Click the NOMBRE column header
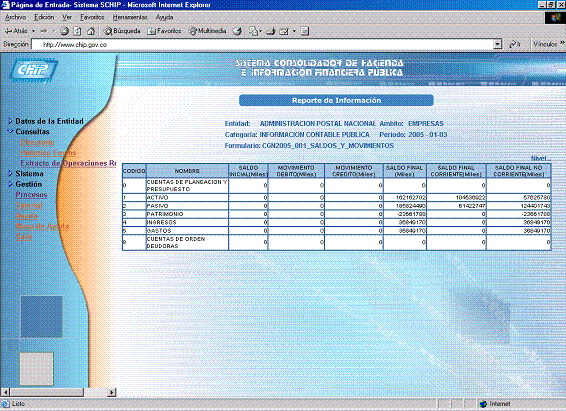 [187, 171]
